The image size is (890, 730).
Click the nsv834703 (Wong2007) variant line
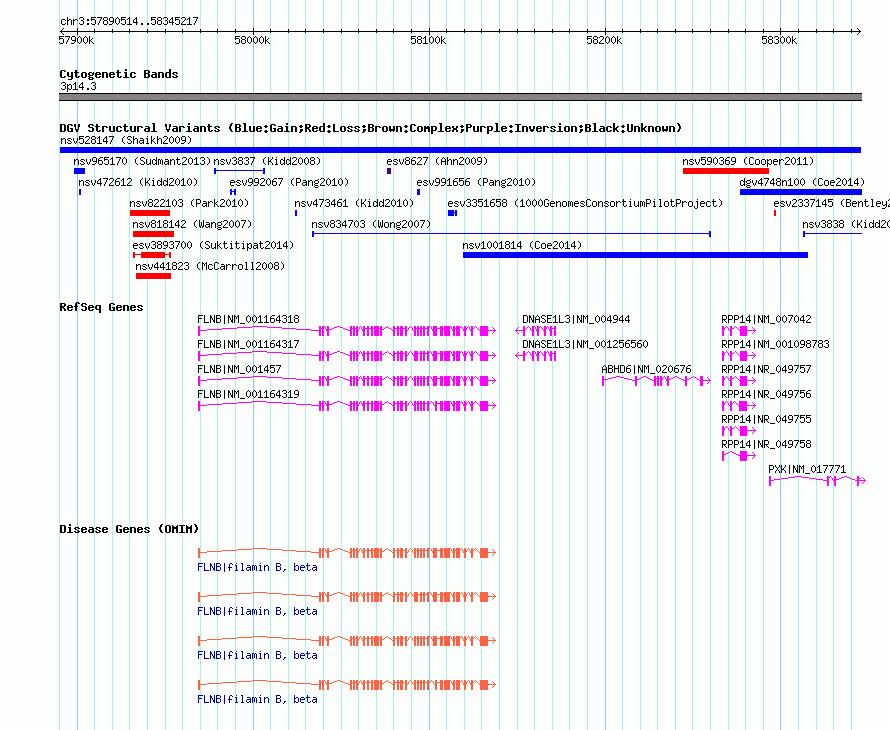tap(511, 234)
